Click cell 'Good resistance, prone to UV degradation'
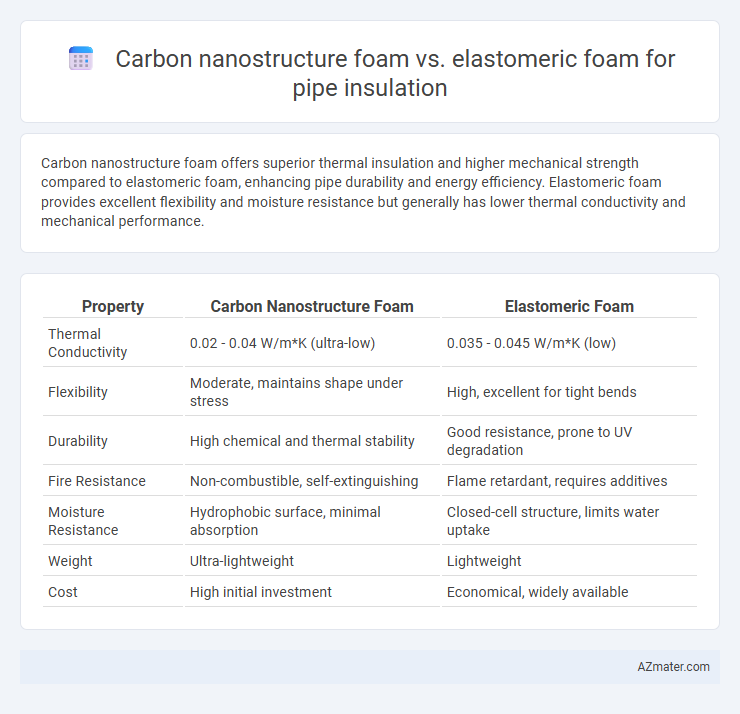 569,441
